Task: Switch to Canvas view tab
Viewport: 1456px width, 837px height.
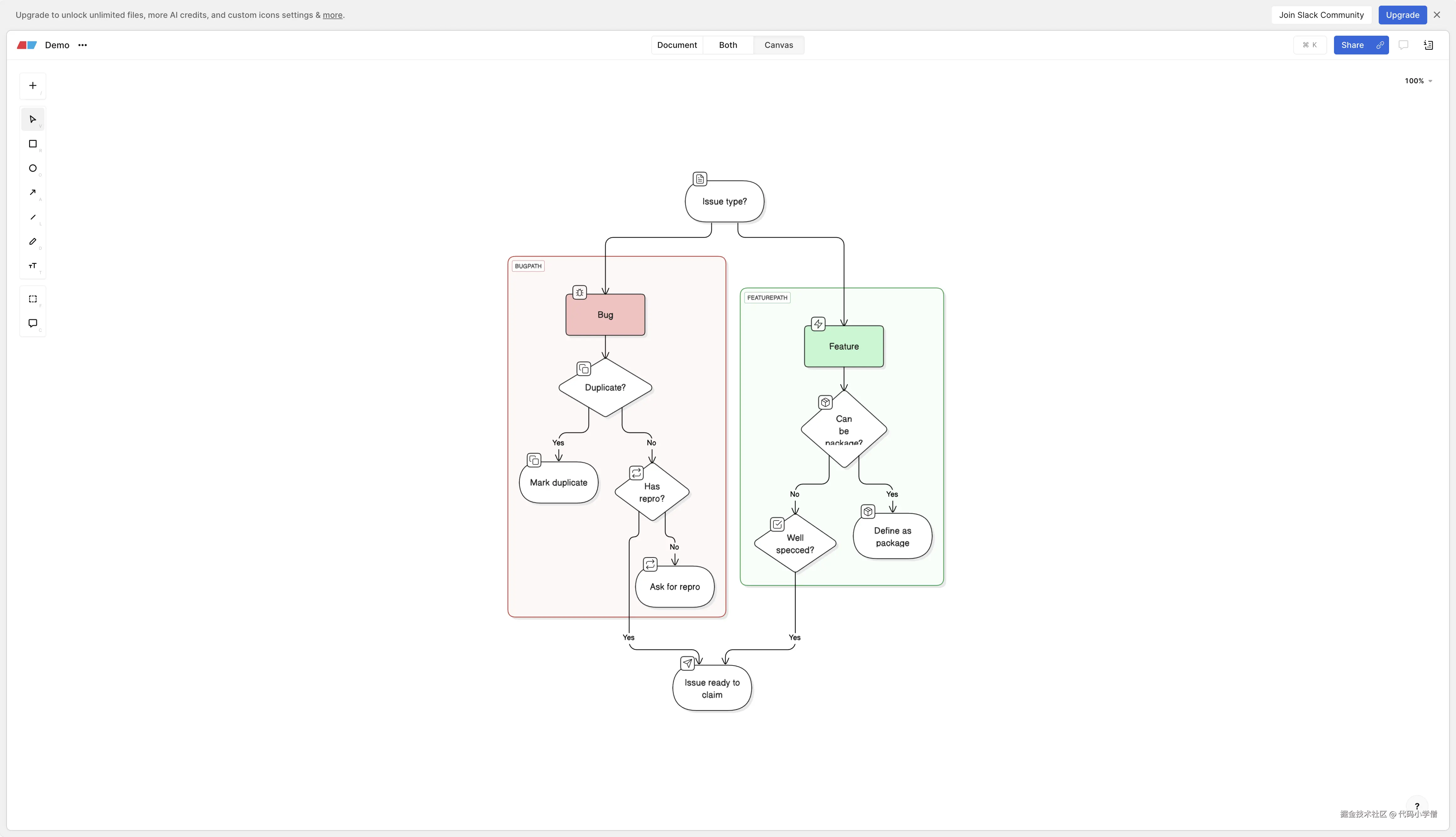Action: (778, 45)
